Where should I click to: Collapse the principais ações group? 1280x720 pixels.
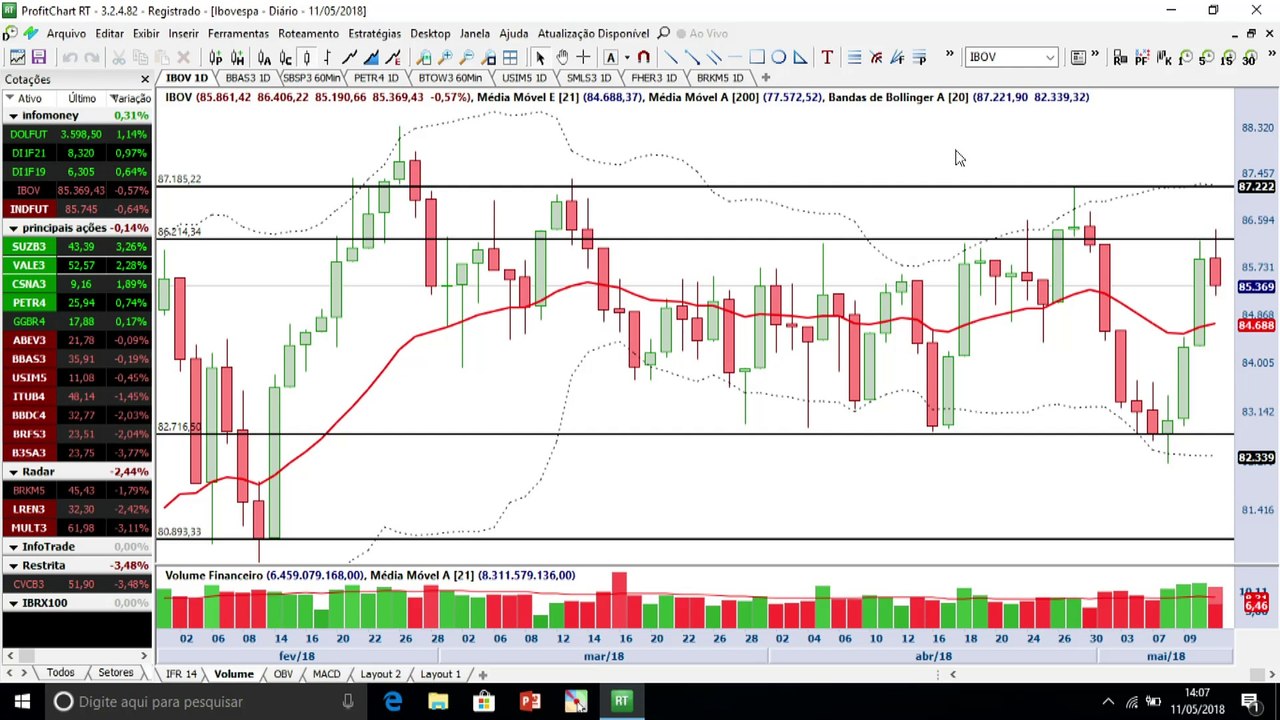click(x=14, y=228)
